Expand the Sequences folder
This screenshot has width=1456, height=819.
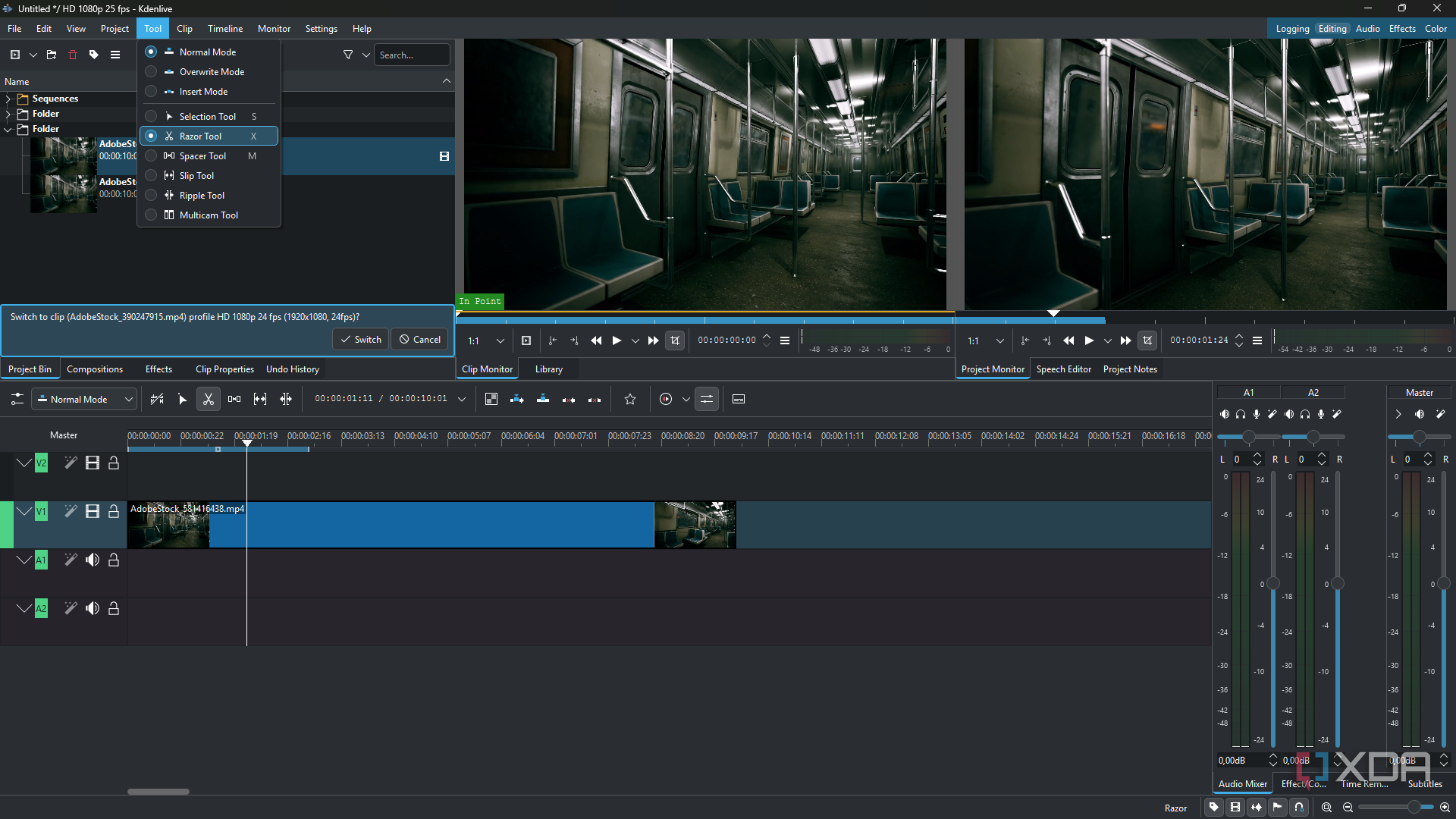click(x=8, y=99)
